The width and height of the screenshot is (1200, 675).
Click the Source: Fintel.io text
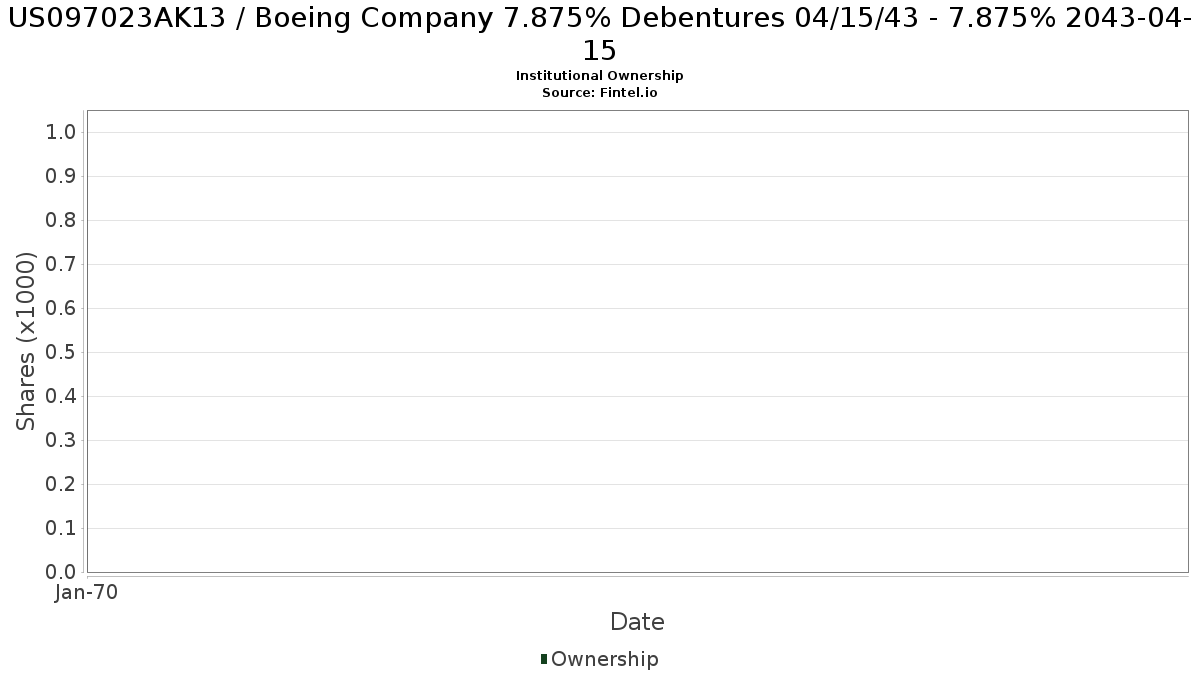pyautogui.click(x=599, y=92)
